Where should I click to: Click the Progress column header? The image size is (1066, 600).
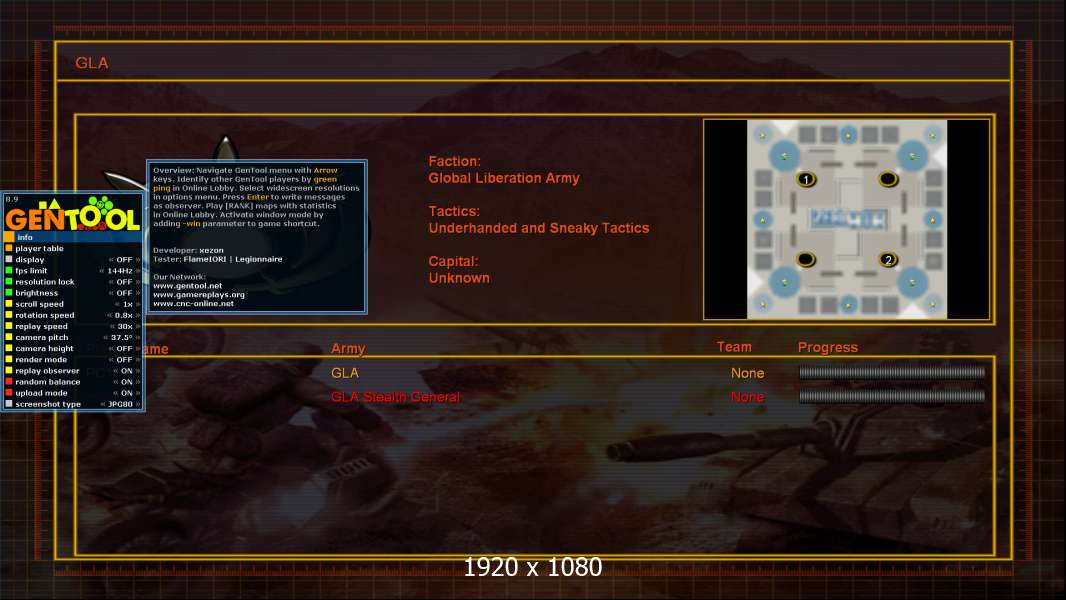coord(827,347)
